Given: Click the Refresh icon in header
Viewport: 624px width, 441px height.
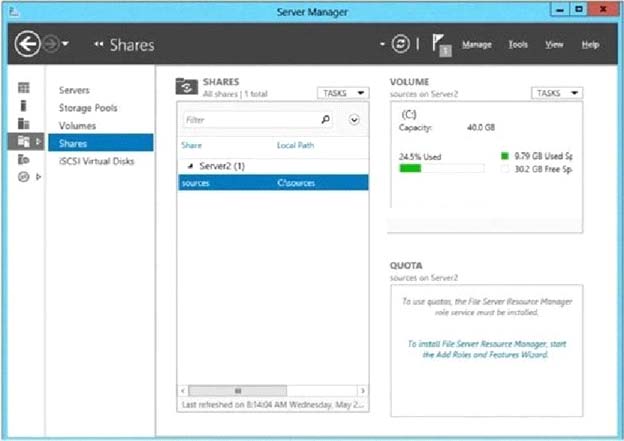Looking at the screenshot, I should pyautogui.click(x=400, y=45).
